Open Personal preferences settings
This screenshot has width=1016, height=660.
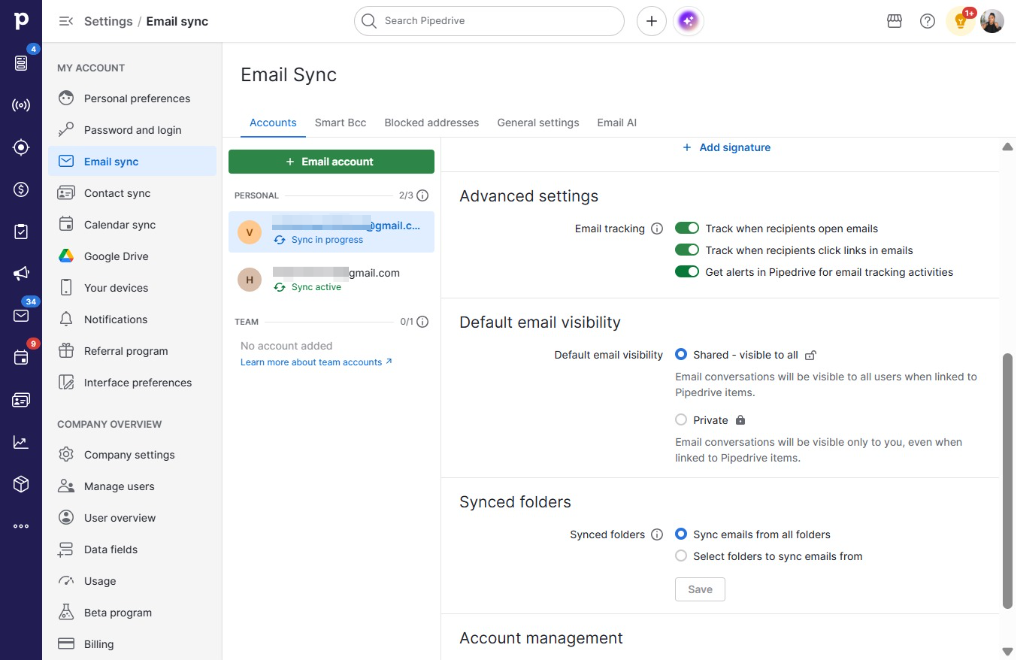click(132, 98)
